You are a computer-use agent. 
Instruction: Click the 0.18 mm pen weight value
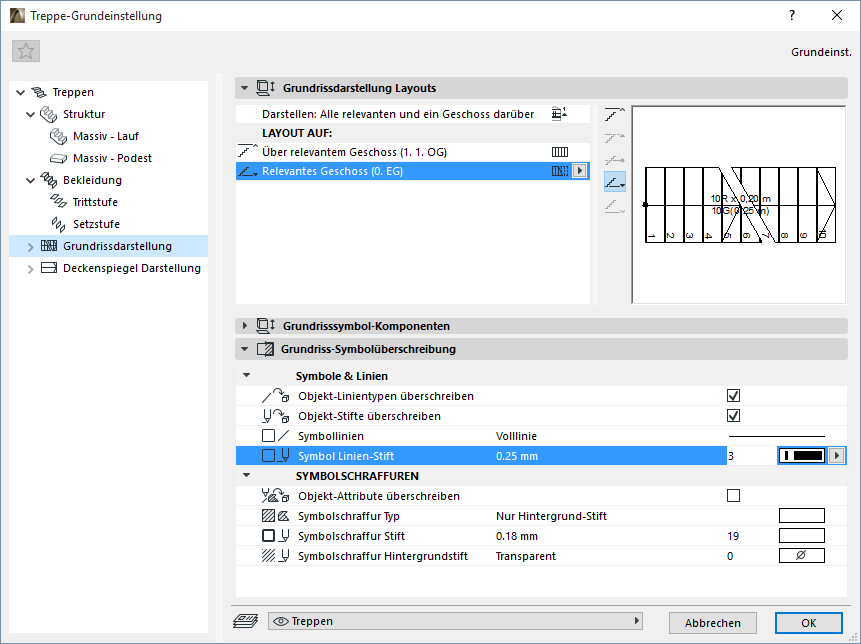tap(517, 536)
